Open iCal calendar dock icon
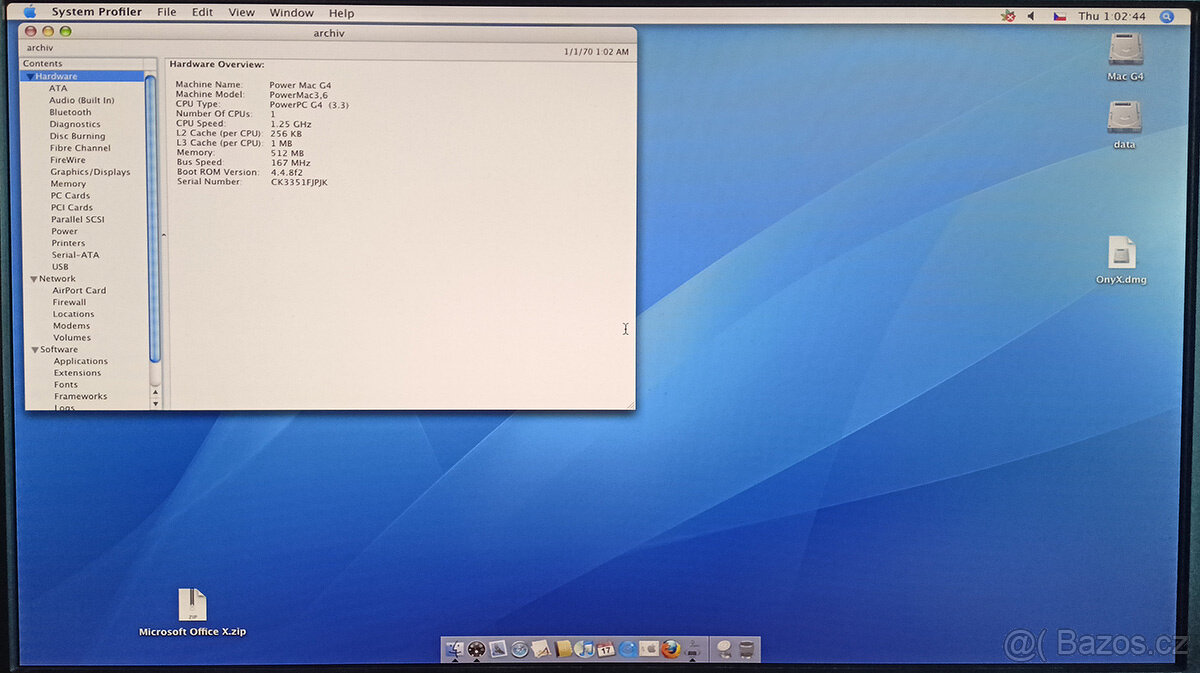 606,649
